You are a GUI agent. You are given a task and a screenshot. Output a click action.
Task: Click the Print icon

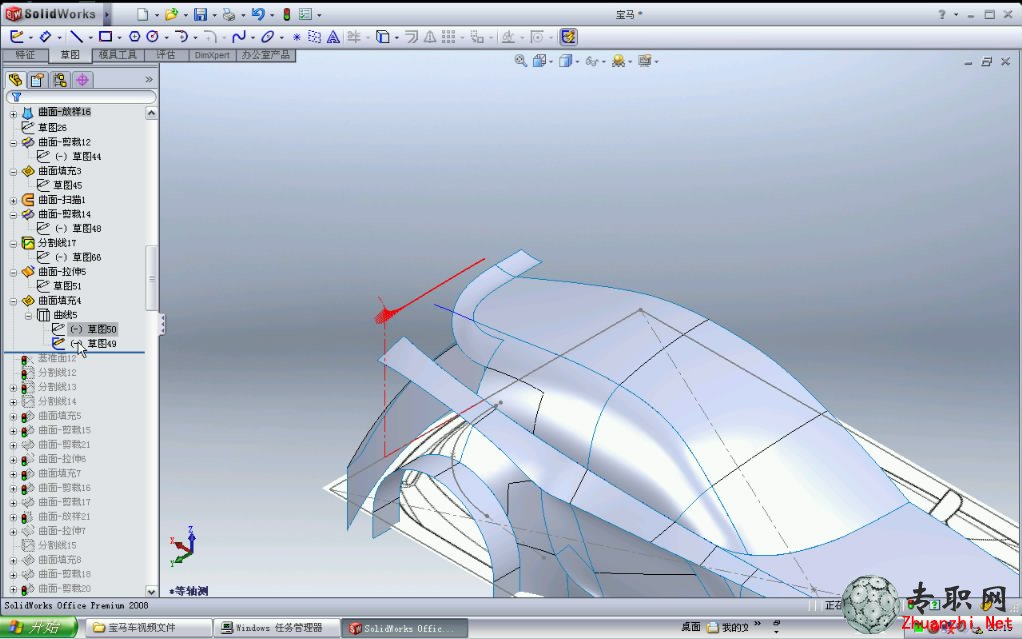[229, 14]
